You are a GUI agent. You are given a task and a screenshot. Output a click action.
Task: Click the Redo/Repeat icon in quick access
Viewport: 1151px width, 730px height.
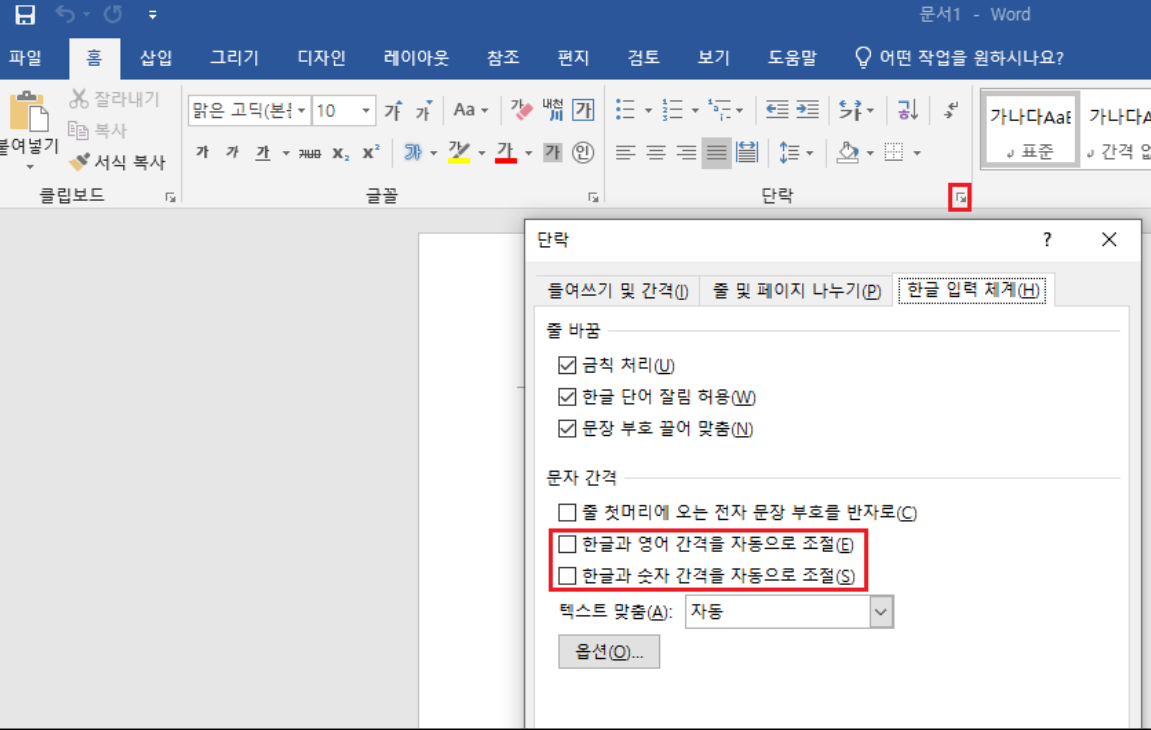pos(112,15)
